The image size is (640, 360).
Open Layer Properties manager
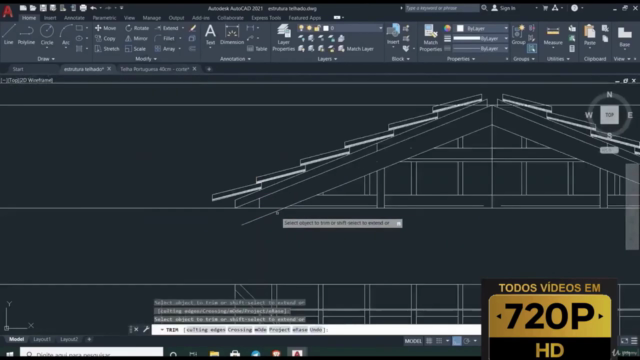pyautogui.click(x=283, y=38)
